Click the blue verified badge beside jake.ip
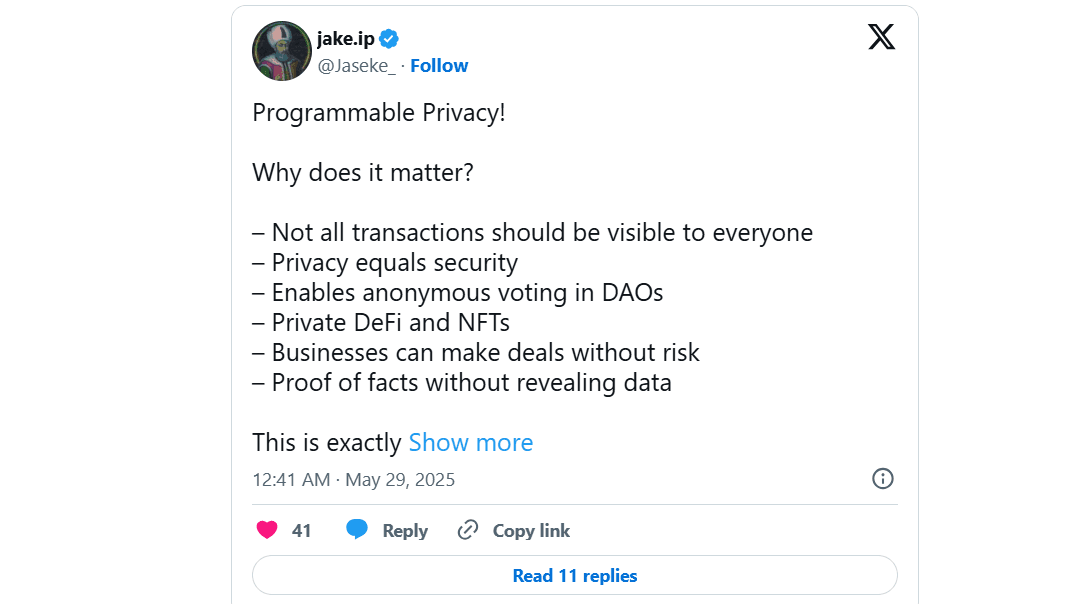The width and height of the screenshot is (1075, 604). pos(389,39)
